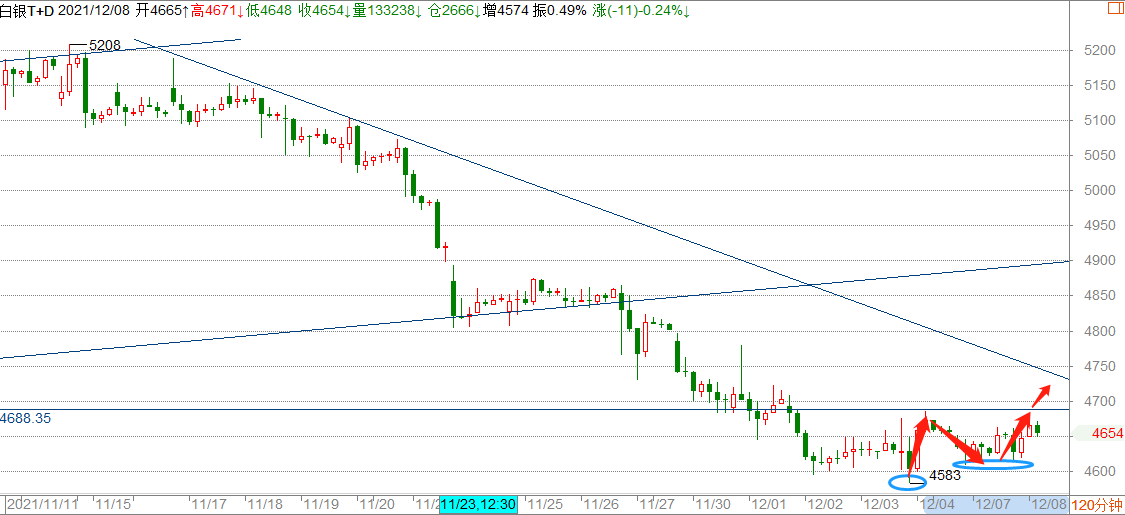Click the open price 开4665 value

pyautogui.click(x=161, y=11)
